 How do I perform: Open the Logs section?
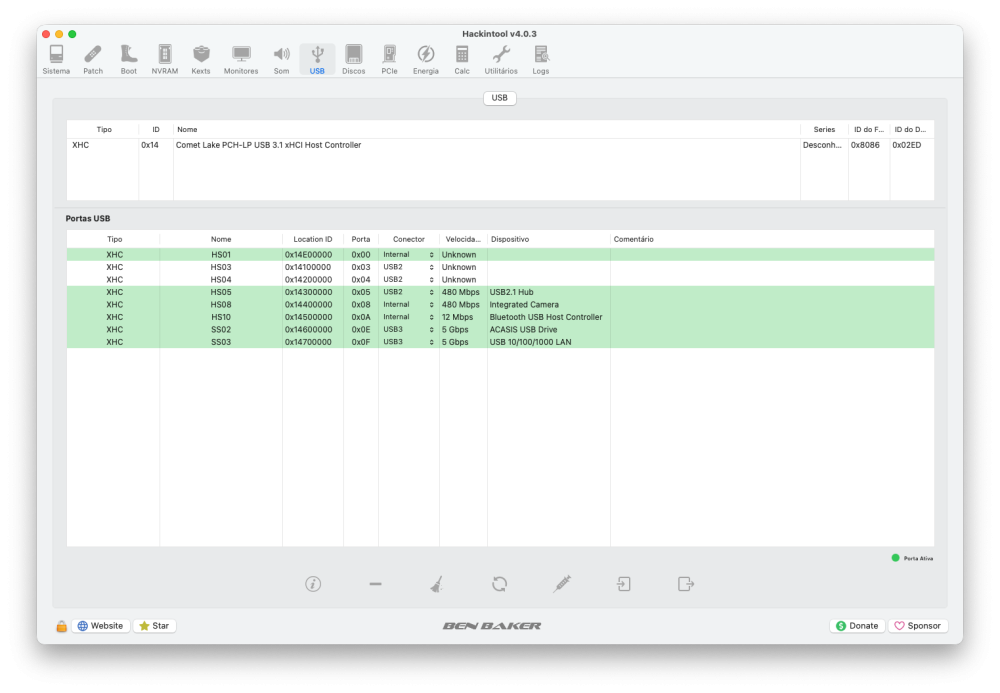(x=541, y=60)
